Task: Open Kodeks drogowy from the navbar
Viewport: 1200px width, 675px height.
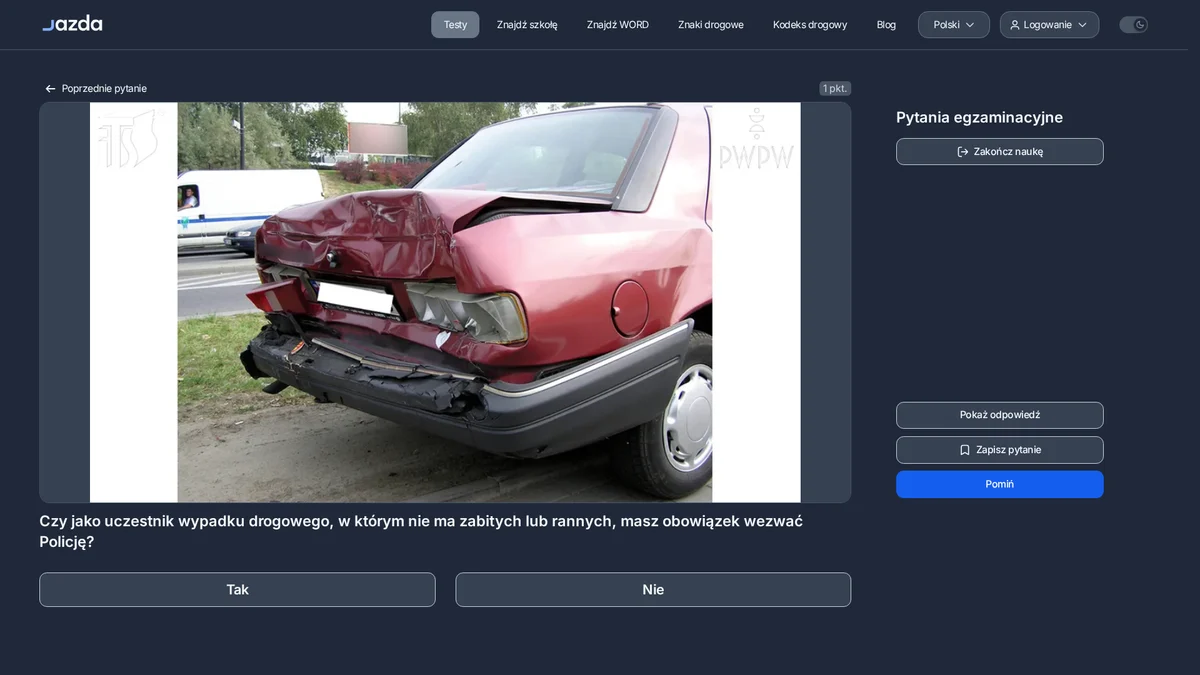Action: pos(810,25)
